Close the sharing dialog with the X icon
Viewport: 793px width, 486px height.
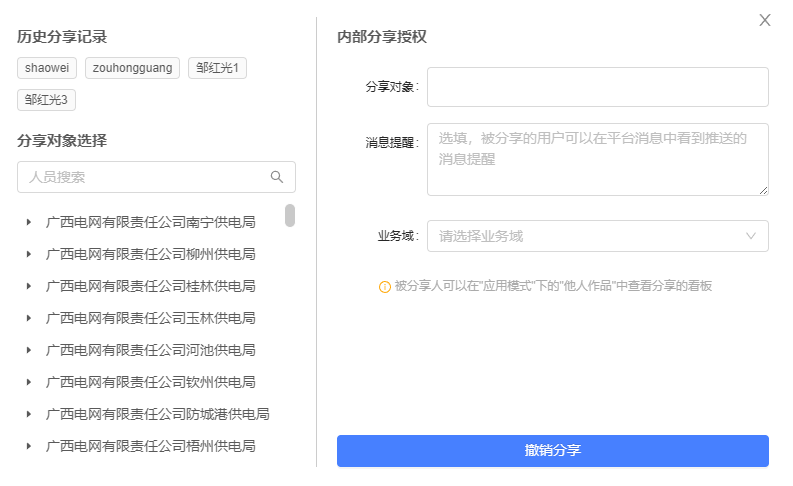point(765,20)
